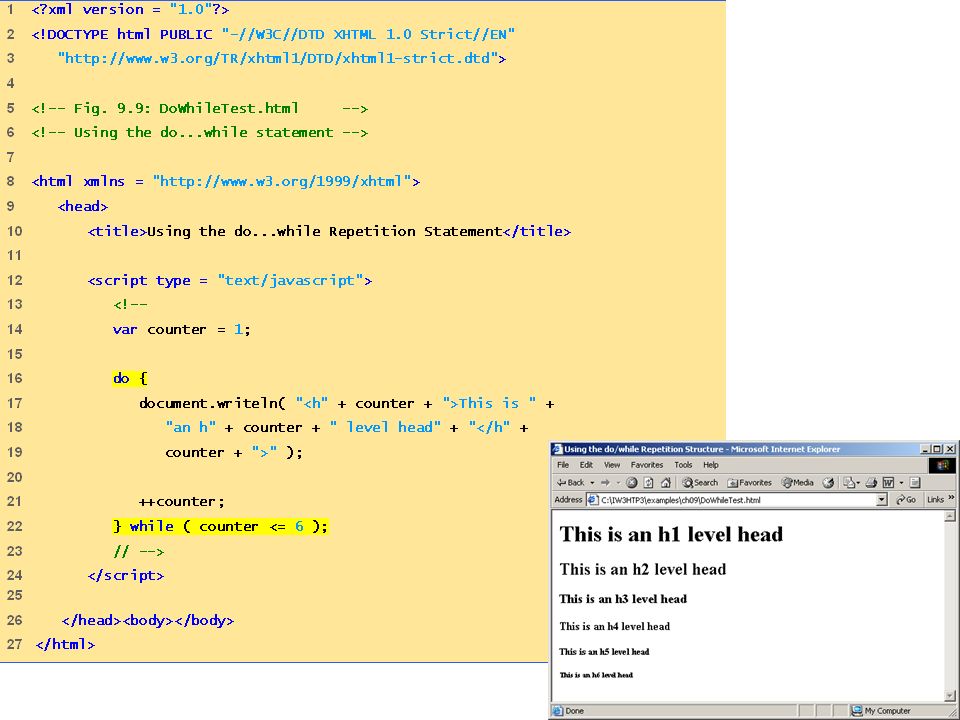Open the File menu
The height and width of the screenshot is (720, 960).
563,465
